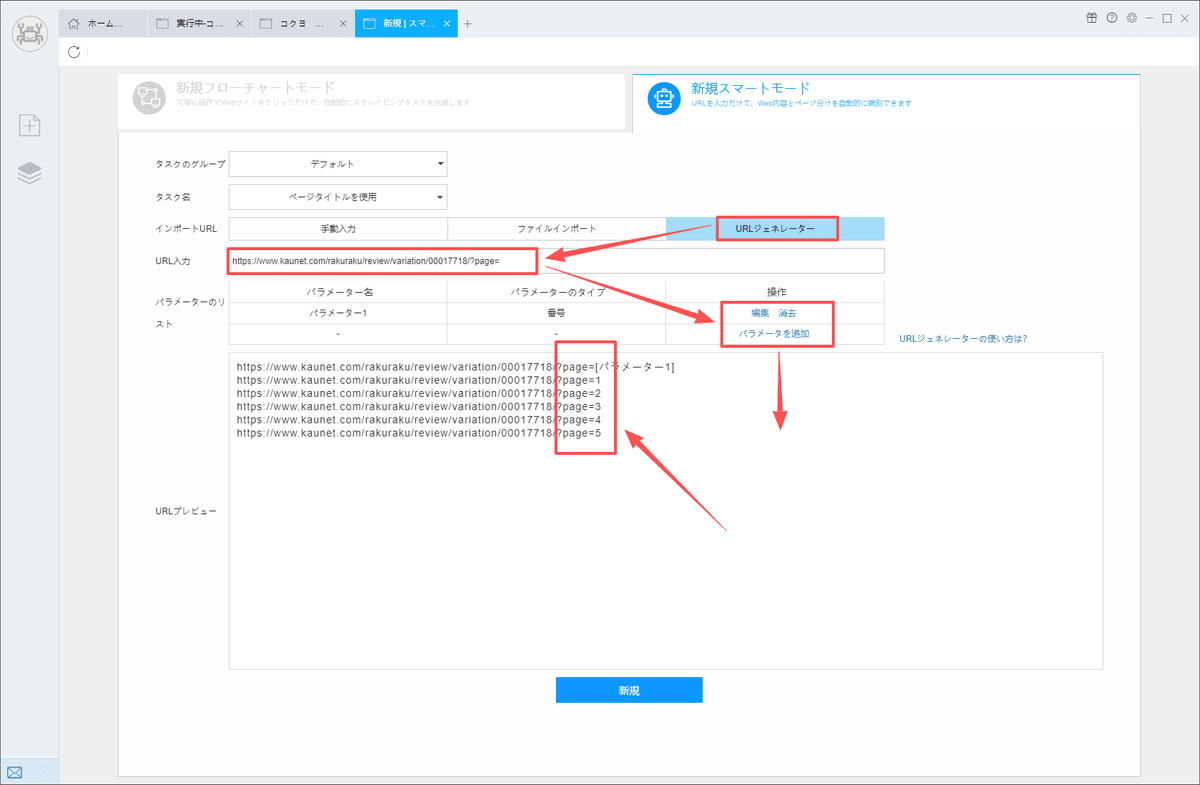Click preview URL ending ?page=2
This screenshot has height=785, width=1200.
click(x=419, y=393)
